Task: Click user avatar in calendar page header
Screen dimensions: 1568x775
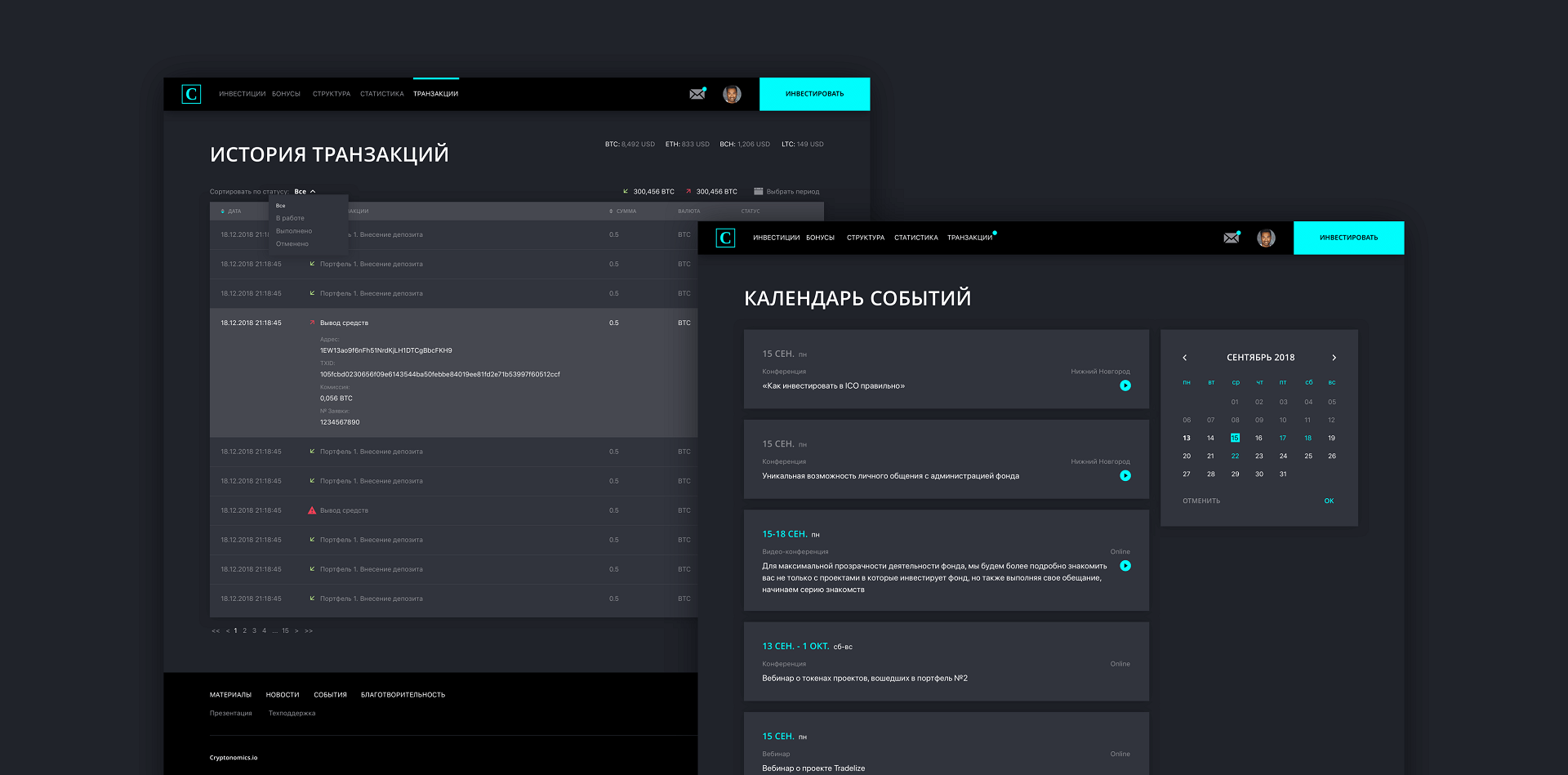Action: [1266, 238]
